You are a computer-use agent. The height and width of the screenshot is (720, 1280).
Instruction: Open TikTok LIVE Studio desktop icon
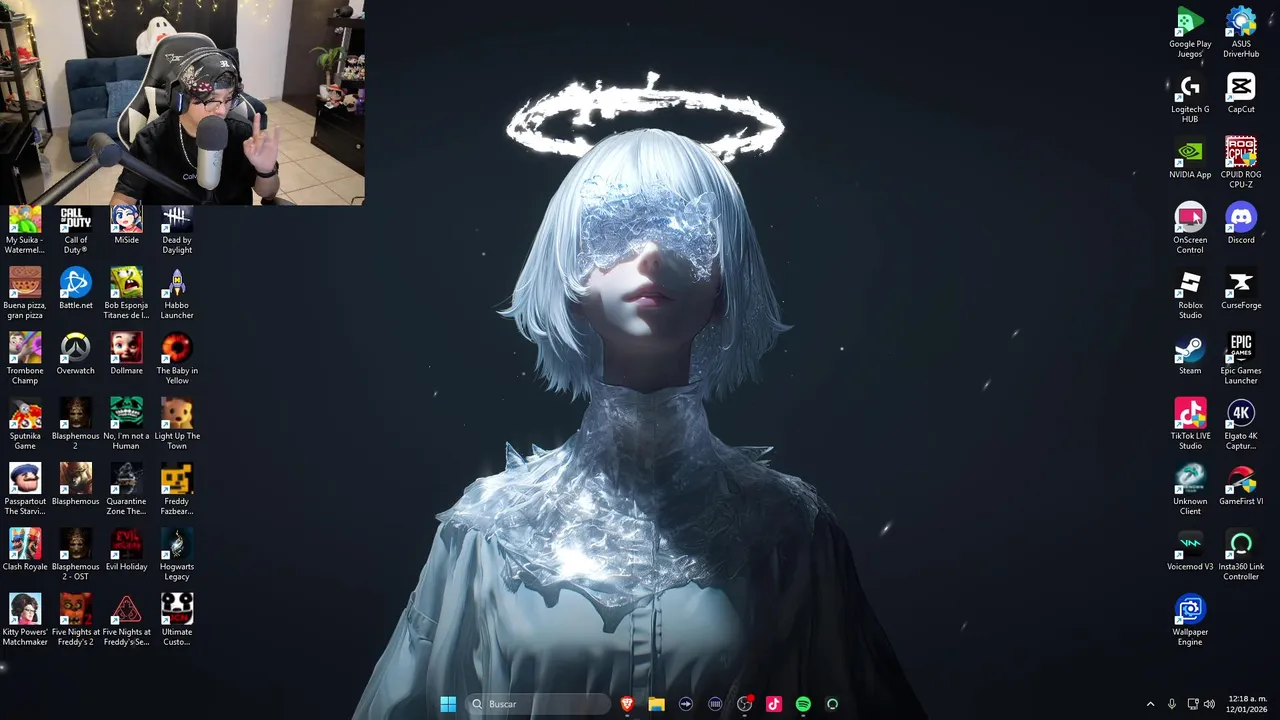click(x=1190, y=425)
